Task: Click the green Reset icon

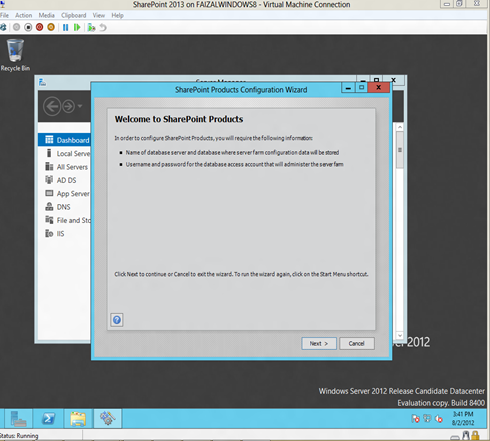Action: pyautogui.click(x=77, y=27)
